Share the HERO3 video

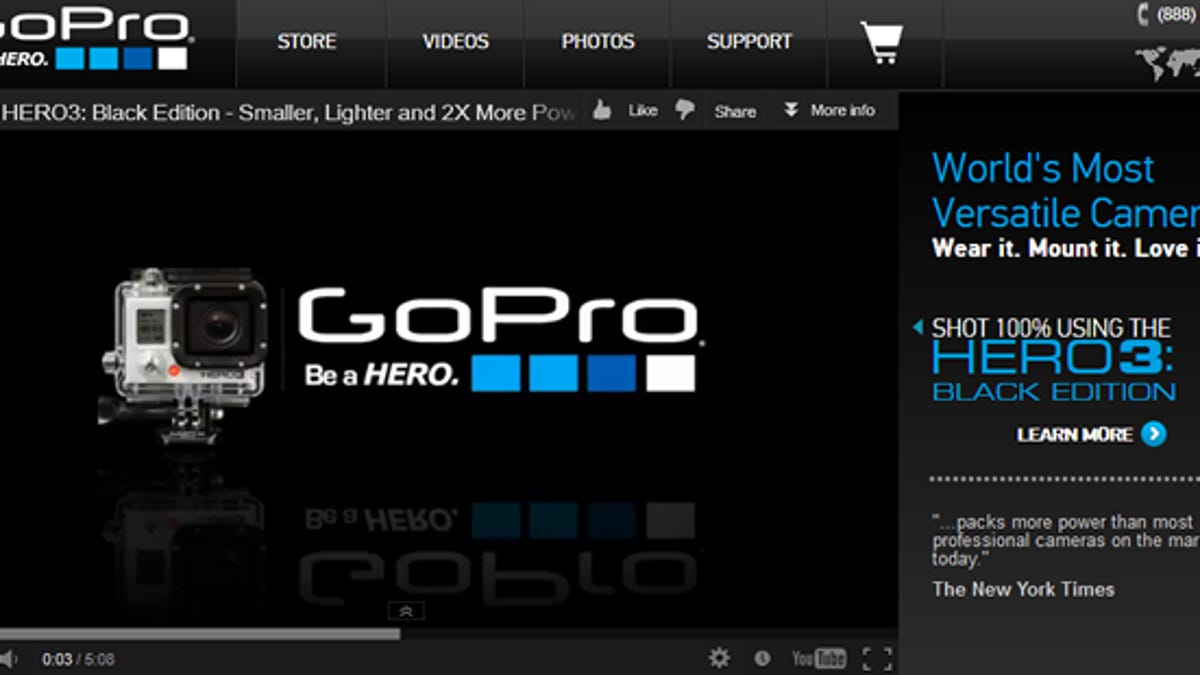(735, 112)
